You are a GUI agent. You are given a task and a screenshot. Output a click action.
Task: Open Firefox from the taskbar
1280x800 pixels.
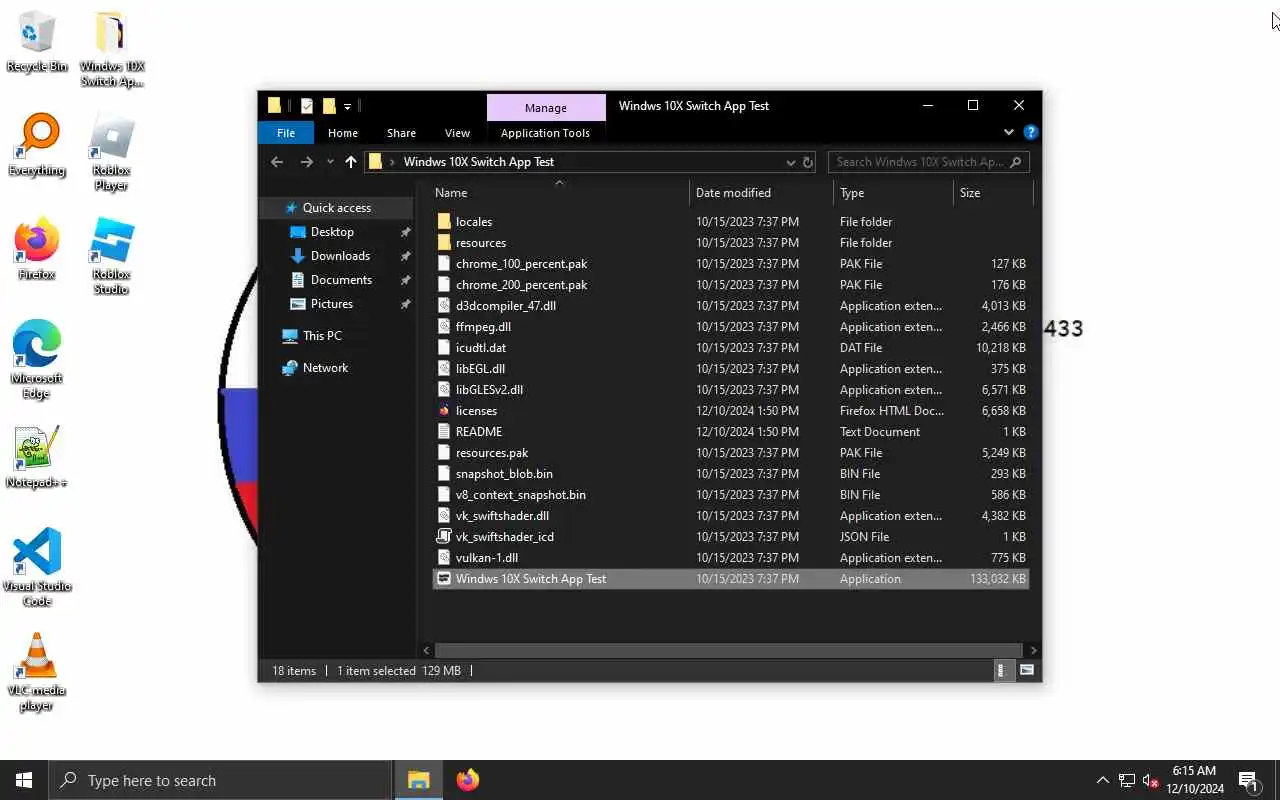[467, 780]
